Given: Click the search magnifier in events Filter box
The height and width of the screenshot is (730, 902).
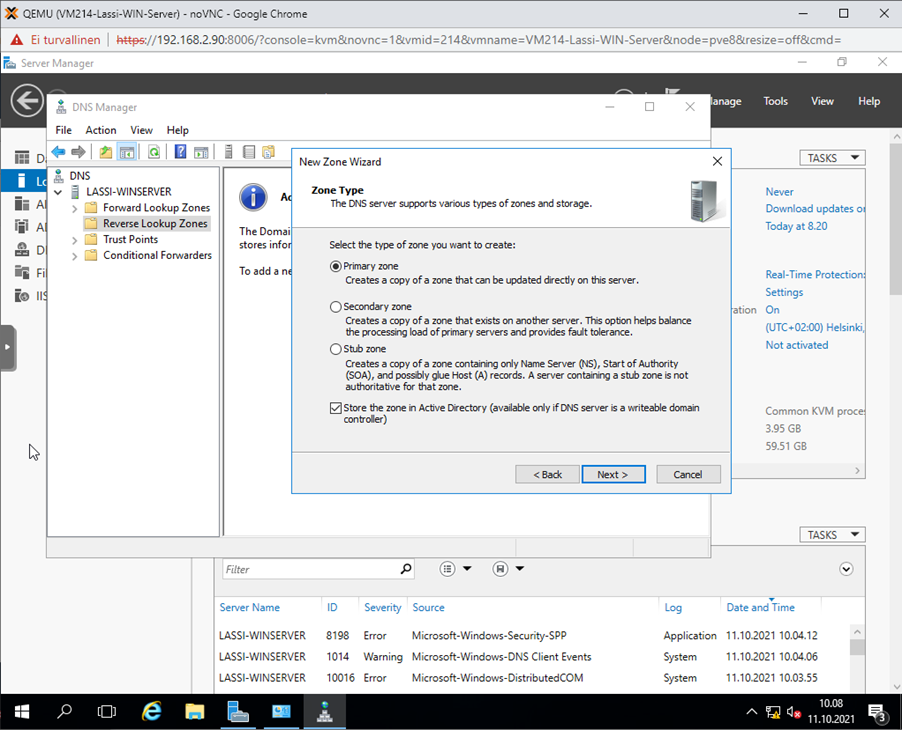Looking at the screenshot, I should coord(406,569).
